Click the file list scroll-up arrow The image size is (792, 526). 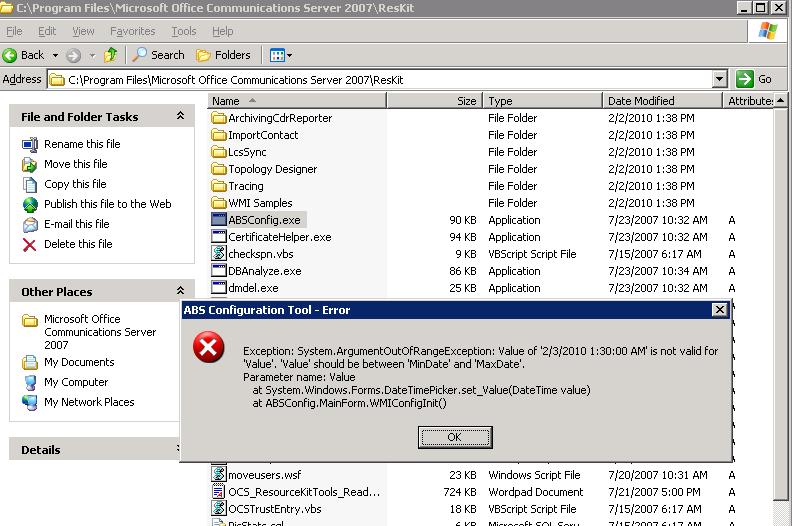[781, 101]
